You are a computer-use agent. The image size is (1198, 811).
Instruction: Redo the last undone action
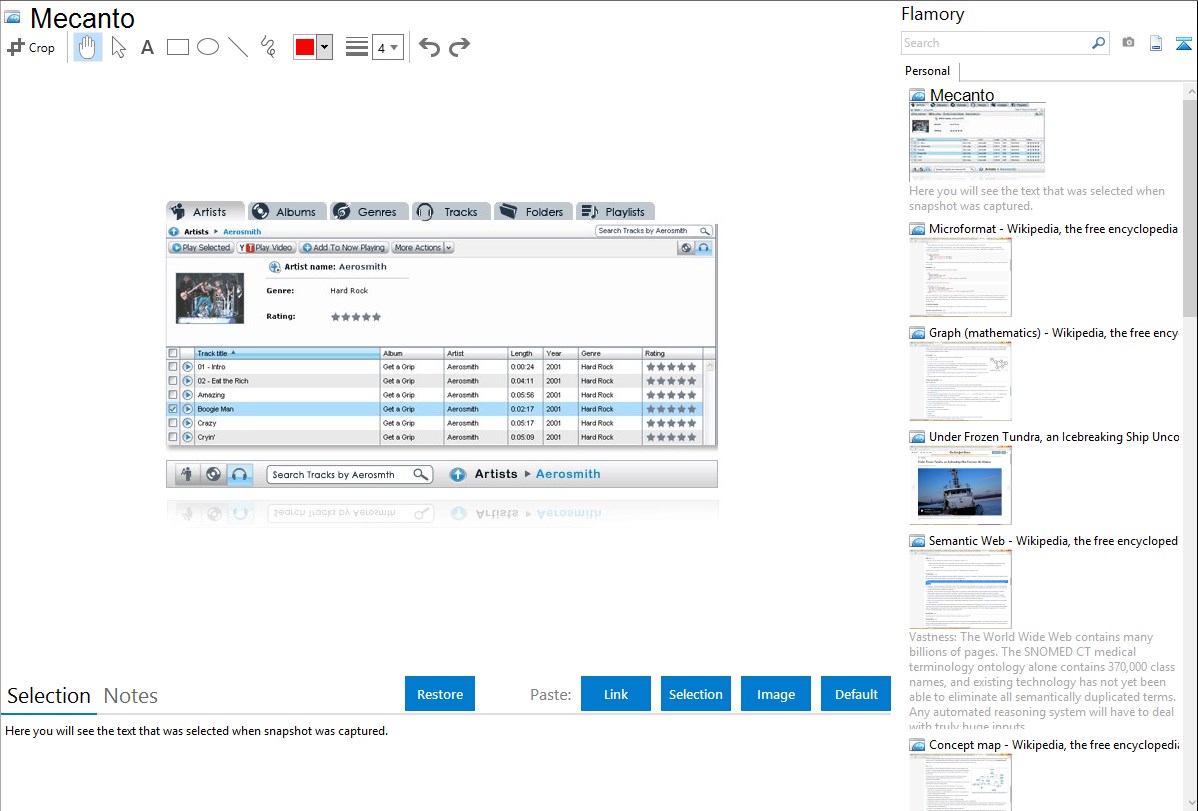459,47
